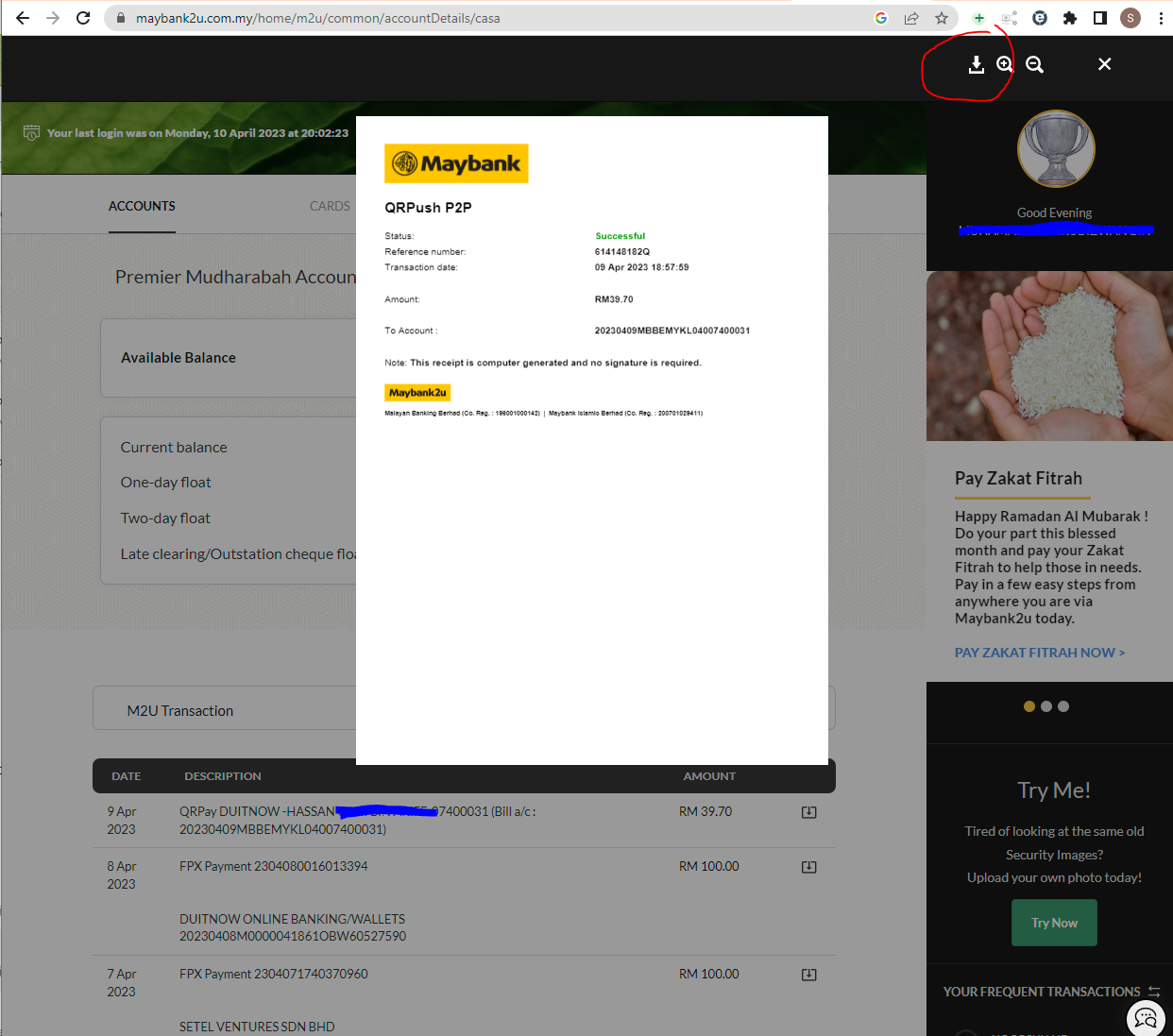This screenshot has width=1173, height=1036.
Task: Click the browser address bar URL
Action: coord(318,18)
